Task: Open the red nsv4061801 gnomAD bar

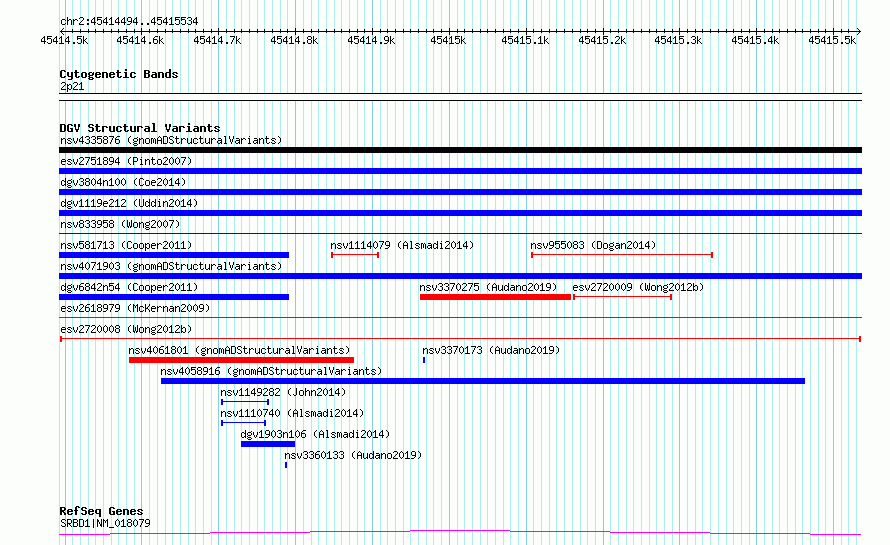Action: [241, 360]
